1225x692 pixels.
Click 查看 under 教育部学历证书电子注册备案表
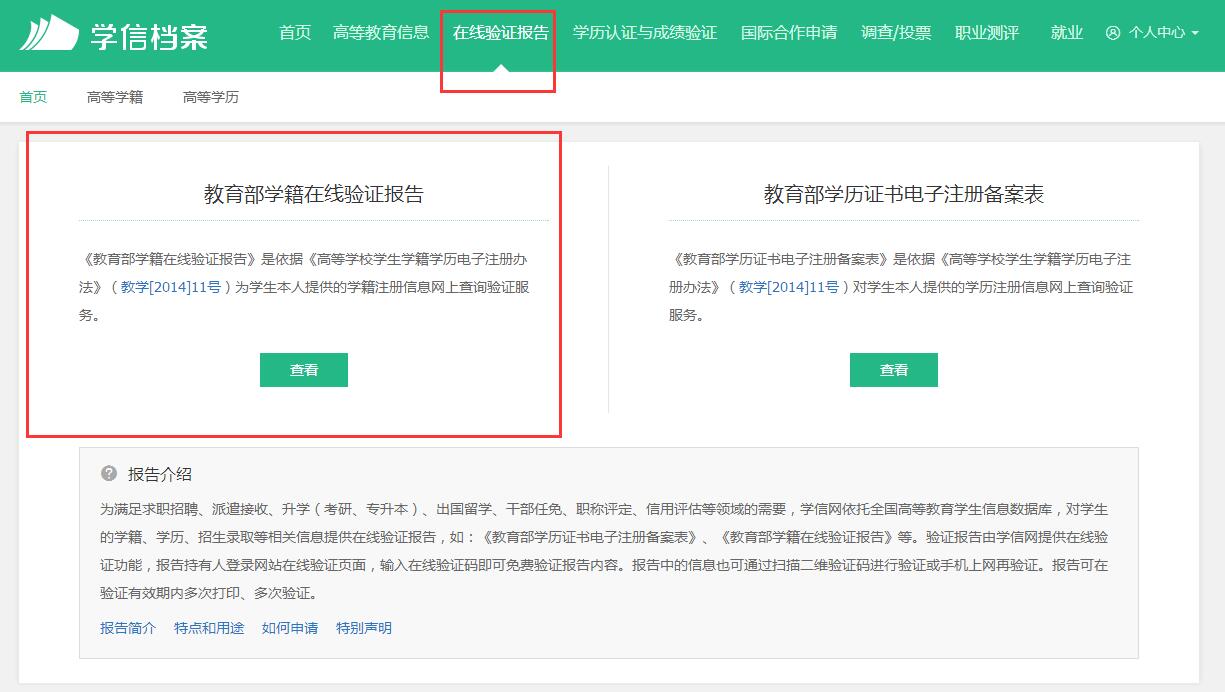[894, 370]
